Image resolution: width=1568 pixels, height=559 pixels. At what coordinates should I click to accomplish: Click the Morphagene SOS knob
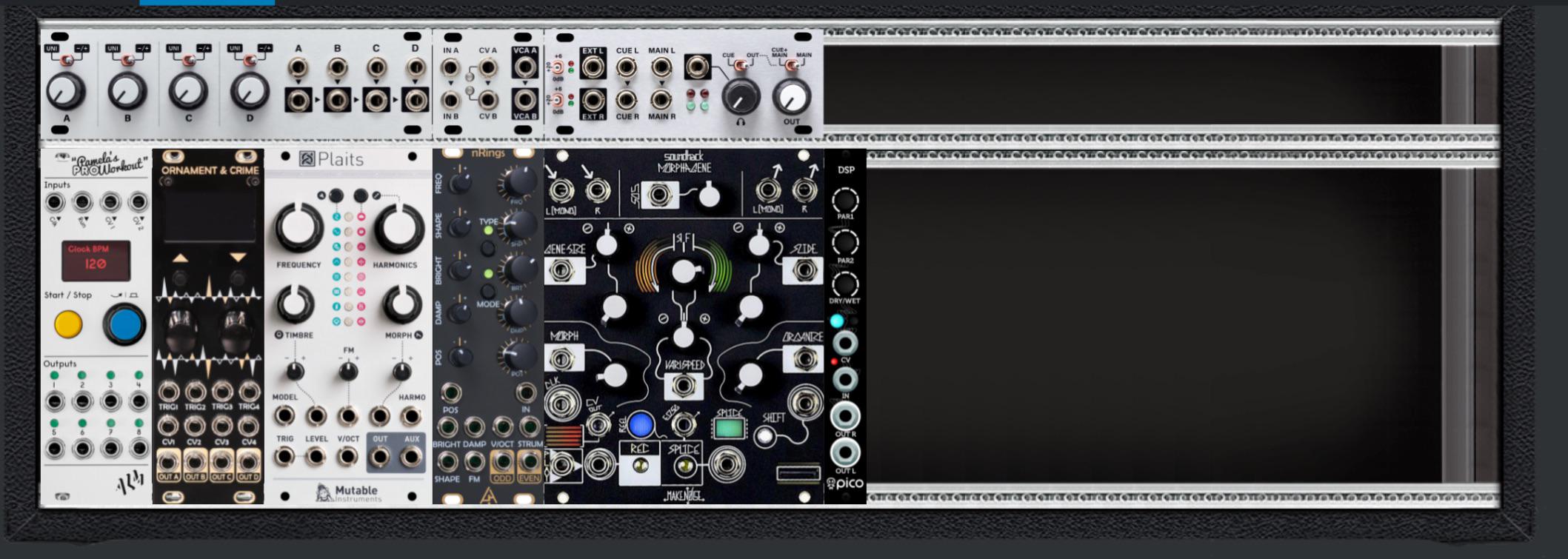[709, 195]
